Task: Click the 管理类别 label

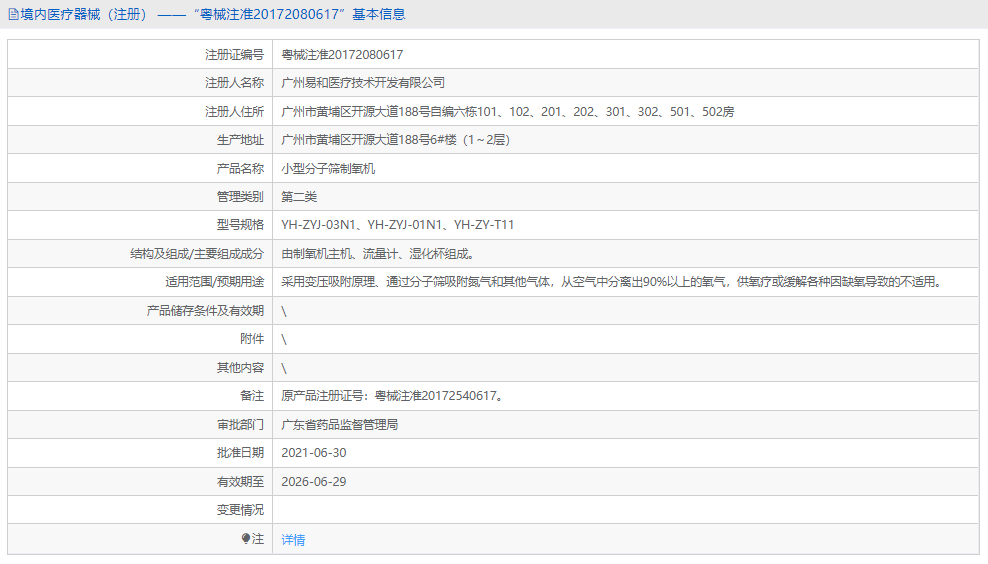Action: (x=240, y=197)
